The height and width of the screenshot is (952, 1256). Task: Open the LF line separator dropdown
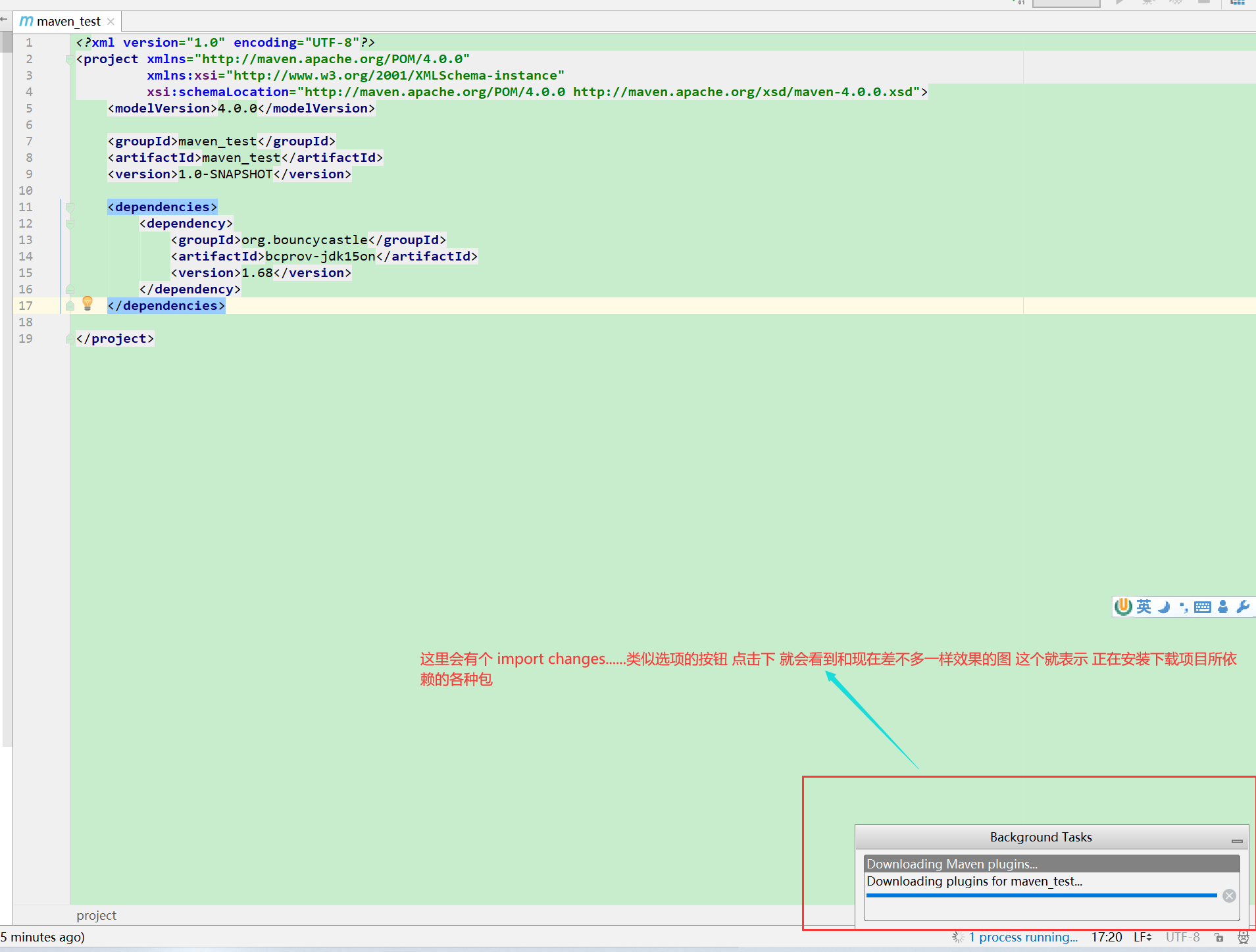pos(1142,937)
